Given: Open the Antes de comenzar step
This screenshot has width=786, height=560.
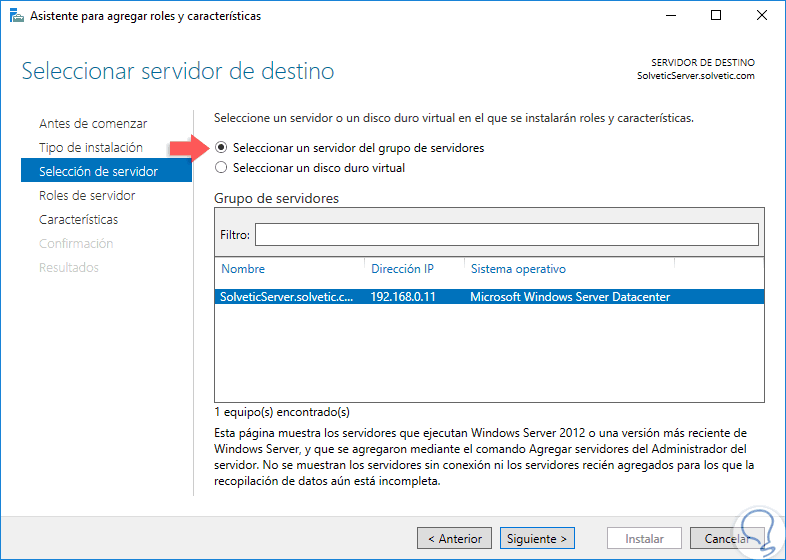Looking at the screenshot, I should [93, 123].
